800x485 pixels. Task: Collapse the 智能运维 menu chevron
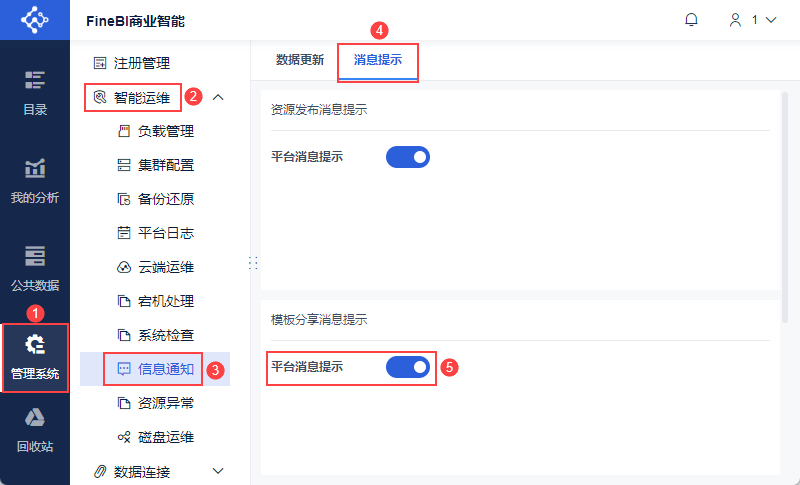[x=218, y=97]
